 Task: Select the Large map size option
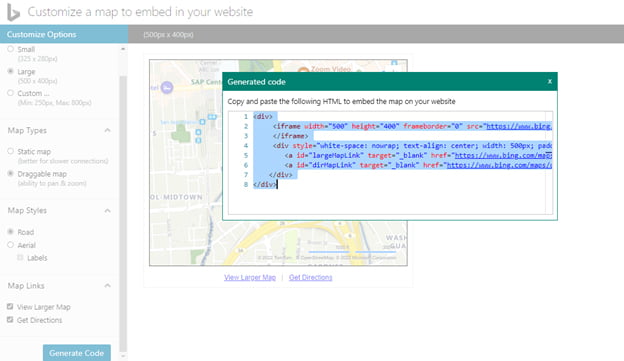click(x=10, y=71)
